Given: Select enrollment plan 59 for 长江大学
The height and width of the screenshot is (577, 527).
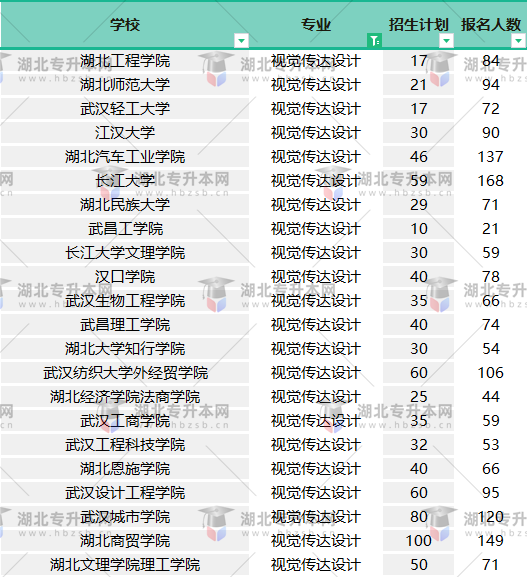Looking at the screenshot, I should (418, 181).
